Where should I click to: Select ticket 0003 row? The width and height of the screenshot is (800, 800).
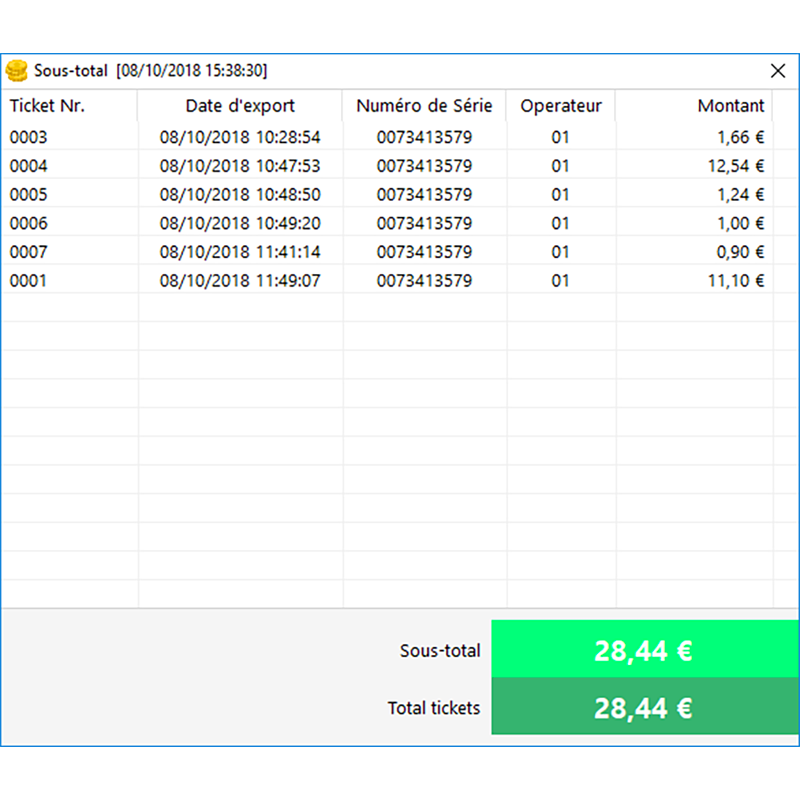(29, 137)
